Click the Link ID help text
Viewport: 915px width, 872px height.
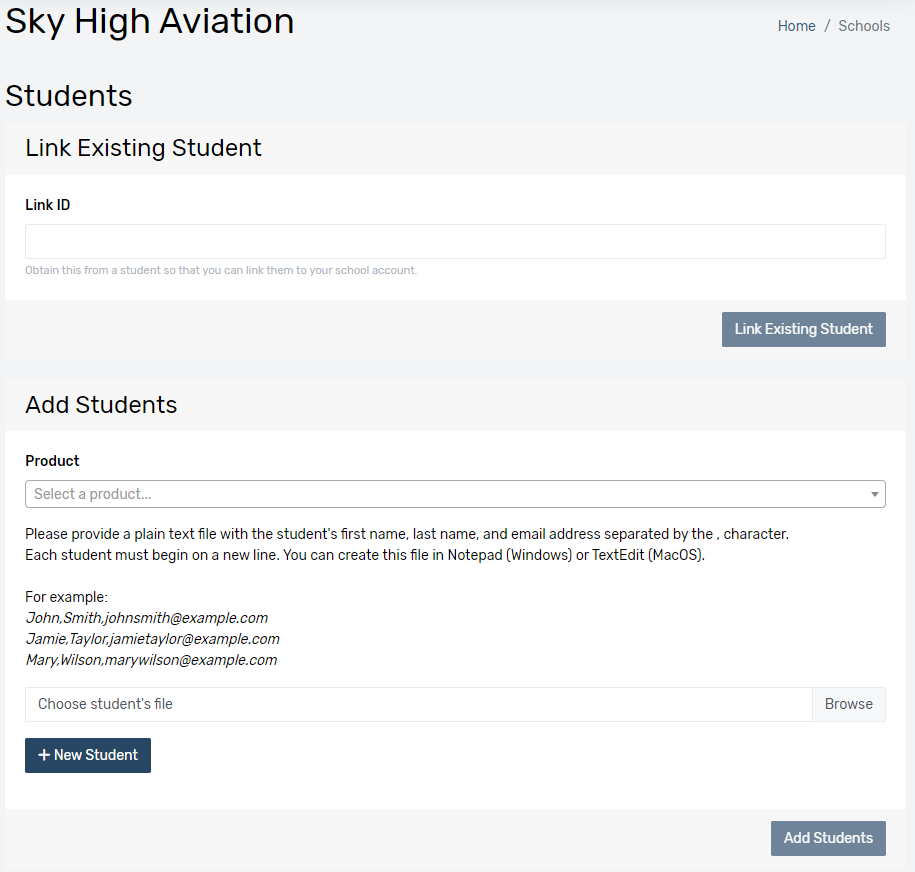221,270
